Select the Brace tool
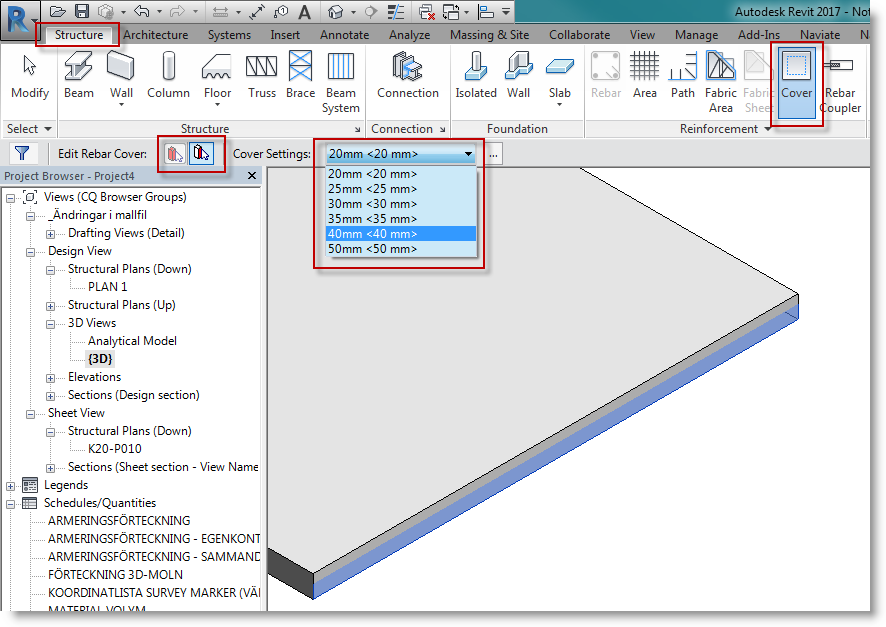Screen dimensions: 886x627 tap(300, 75)
